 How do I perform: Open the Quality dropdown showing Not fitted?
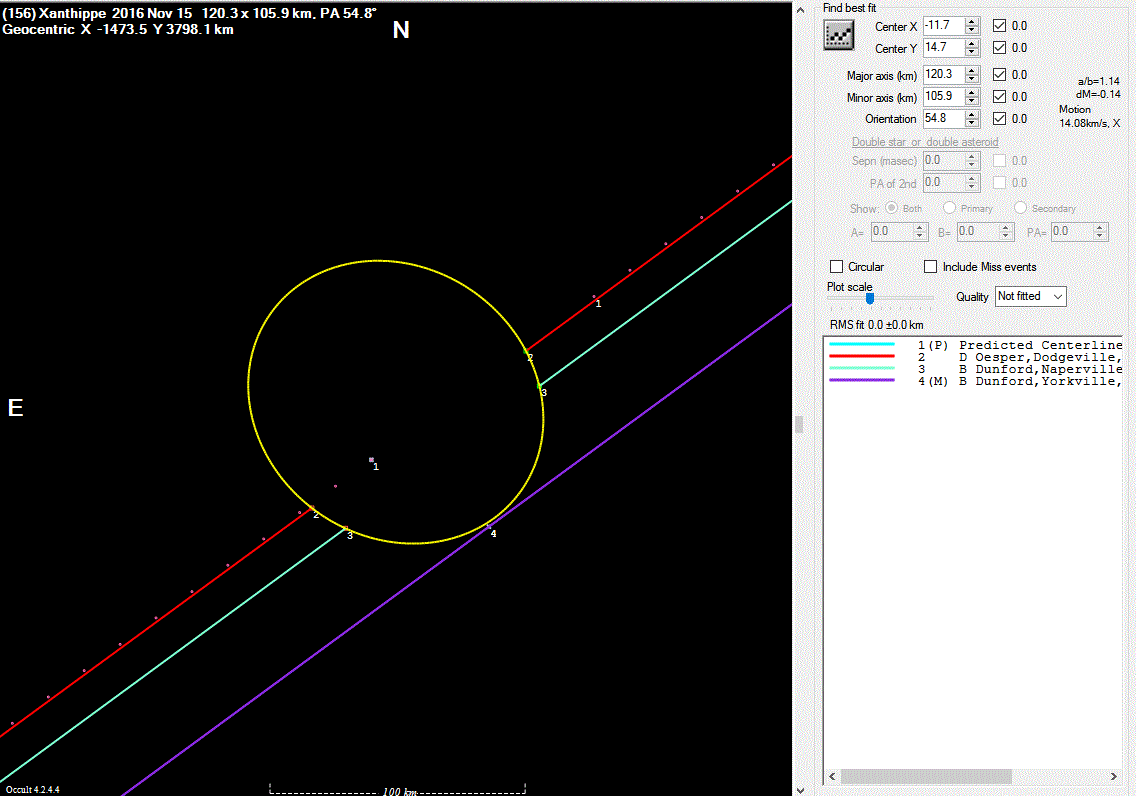(x=1030, y=296)
